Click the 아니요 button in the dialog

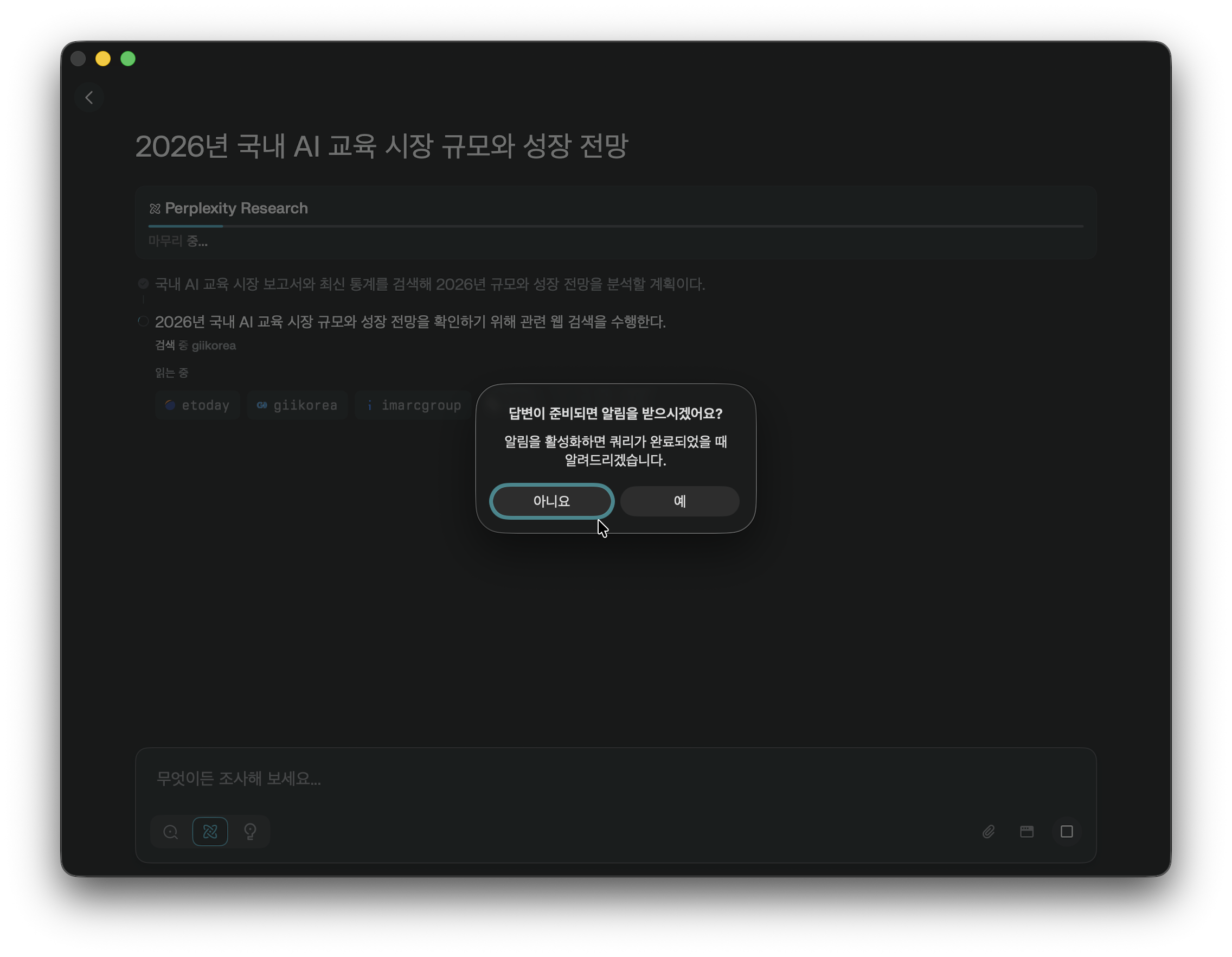tap(551, 501)
